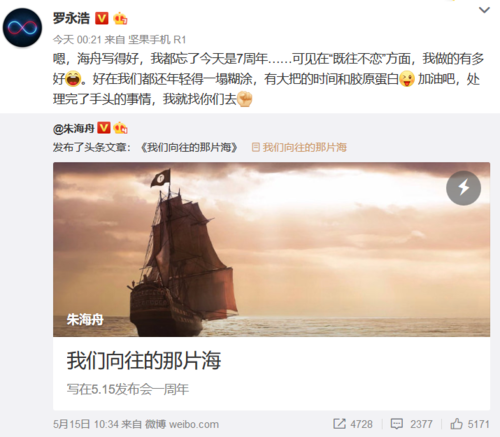Click the article title 我们向往的那片海
Image resolution: width=500 pixels, height=437 pixels.
coord(144,361)
